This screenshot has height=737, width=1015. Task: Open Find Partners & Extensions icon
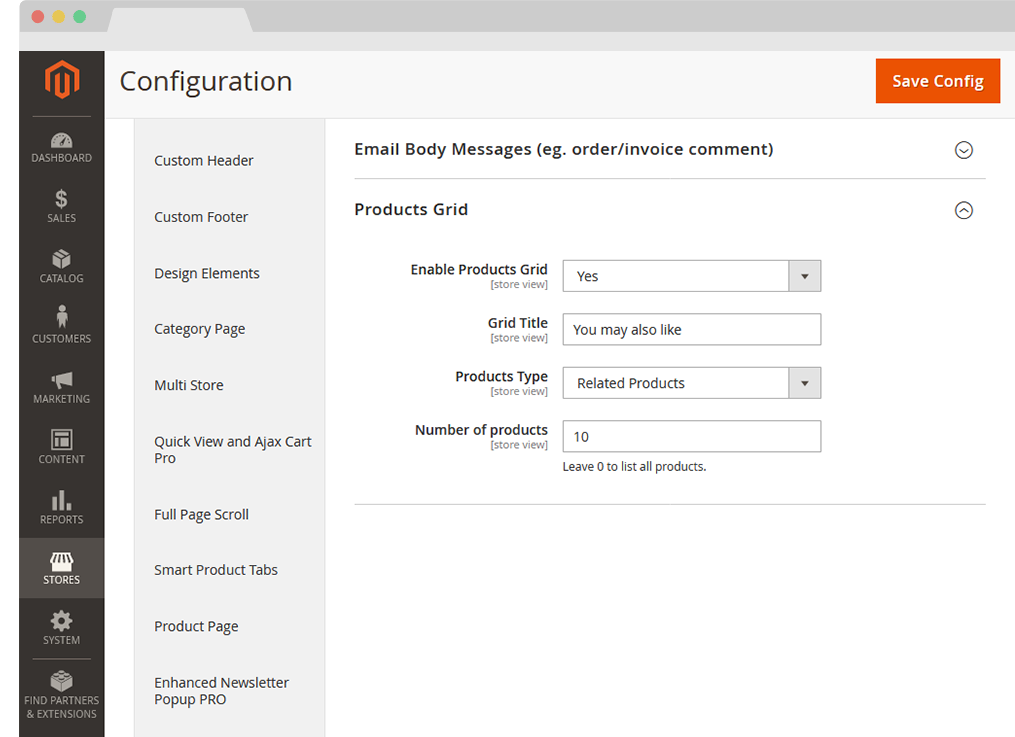[61, 682]
